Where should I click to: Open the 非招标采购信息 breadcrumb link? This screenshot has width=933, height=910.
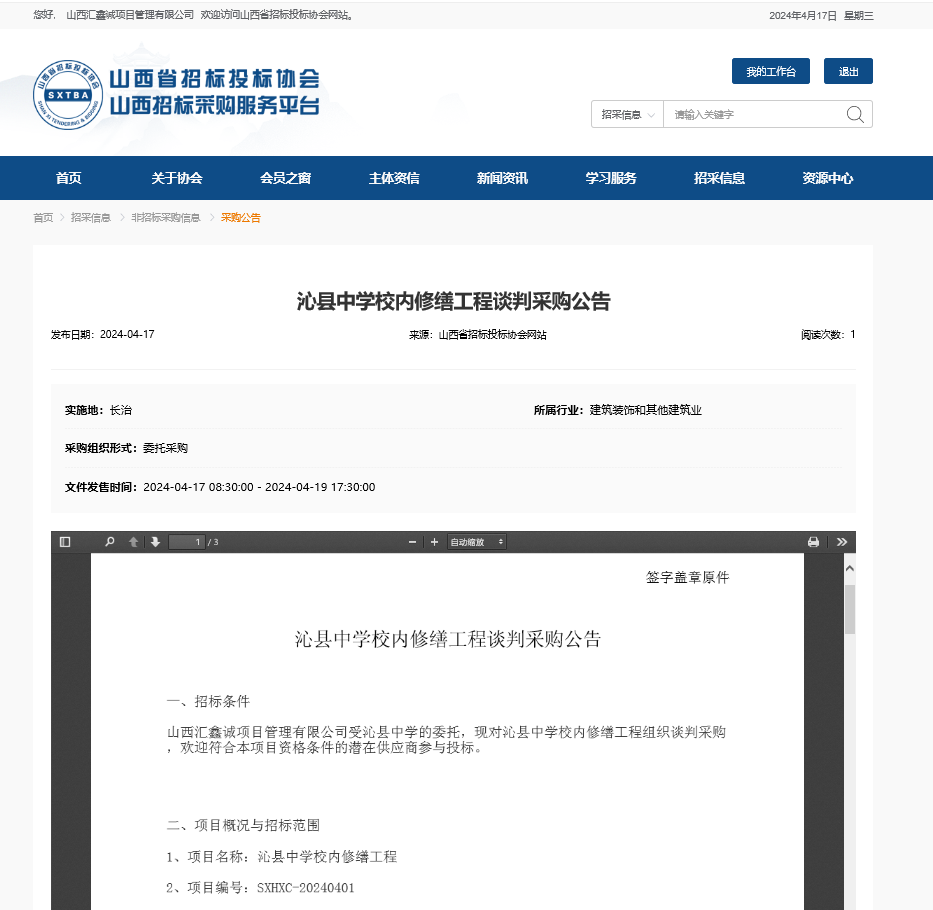[166, 217]
